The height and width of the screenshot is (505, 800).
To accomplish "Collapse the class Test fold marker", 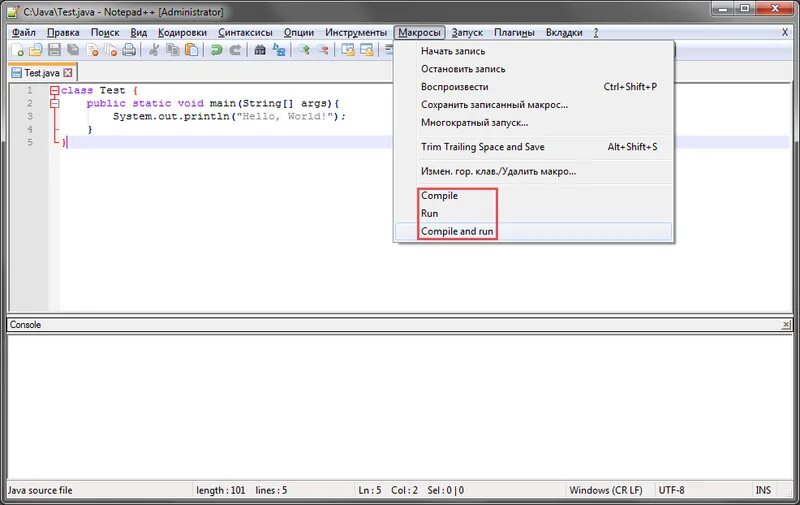I will click(x=55, y=91).
